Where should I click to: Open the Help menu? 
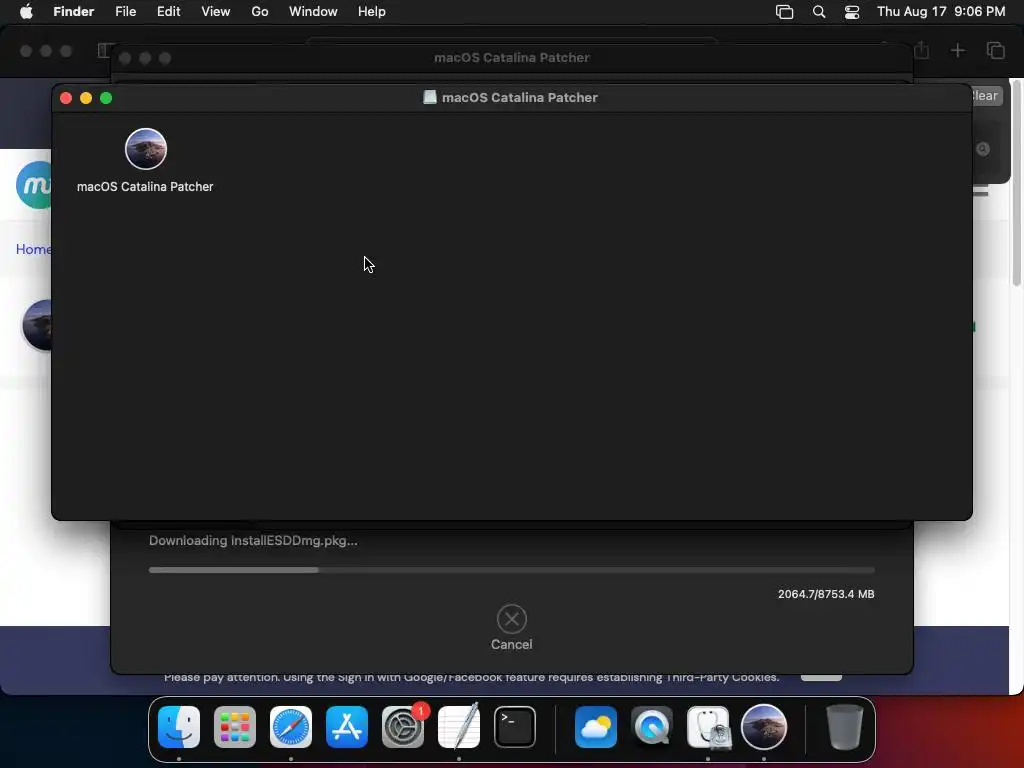pyautogui.click(x=372, y=12)
